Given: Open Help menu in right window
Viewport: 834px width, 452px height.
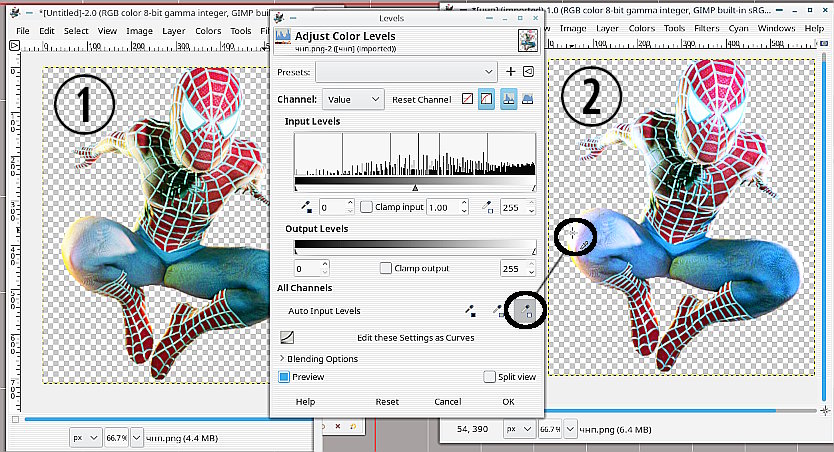Looking at the screenshot, I should [x=814, y=28].
